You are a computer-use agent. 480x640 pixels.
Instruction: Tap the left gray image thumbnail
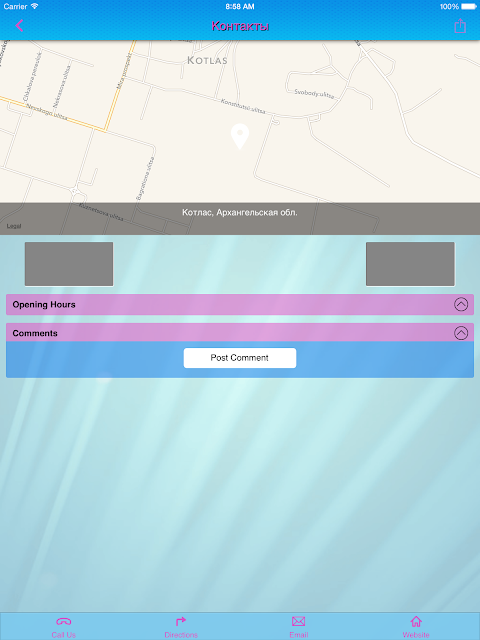coord(69,264)
